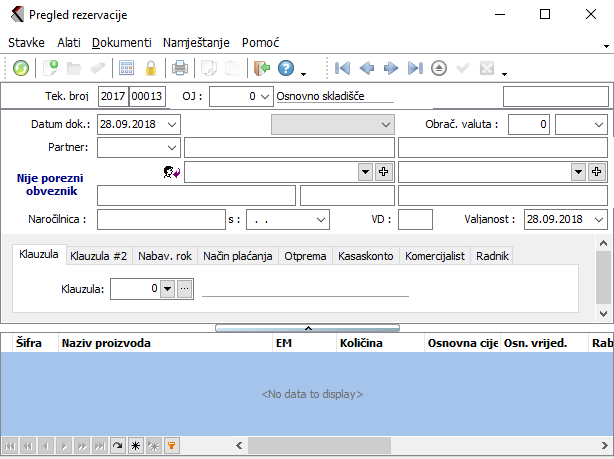This screenshot has width=614, height=459.
Task: Click the green refresh icon in toolbar
Action: click(20, 68)
